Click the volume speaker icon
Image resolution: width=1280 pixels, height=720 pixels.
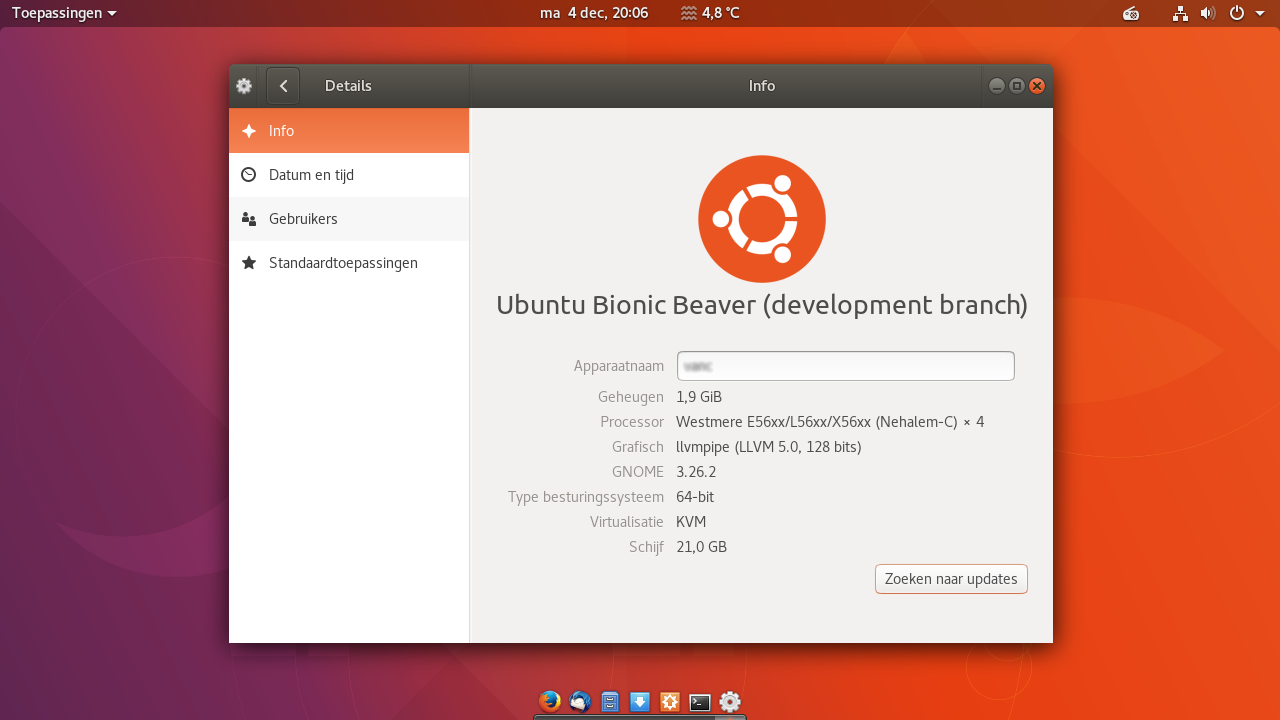pos(1208,13)
